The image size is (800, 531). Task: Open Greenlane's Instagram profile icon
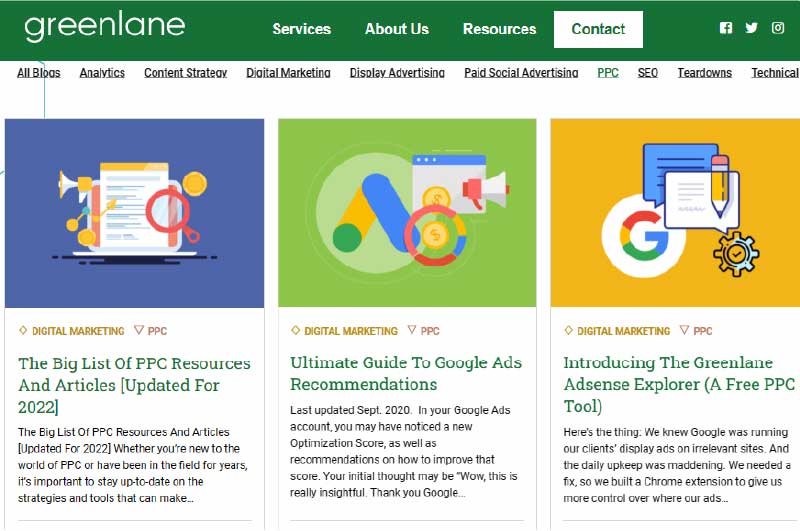click(x=778, y=28)
